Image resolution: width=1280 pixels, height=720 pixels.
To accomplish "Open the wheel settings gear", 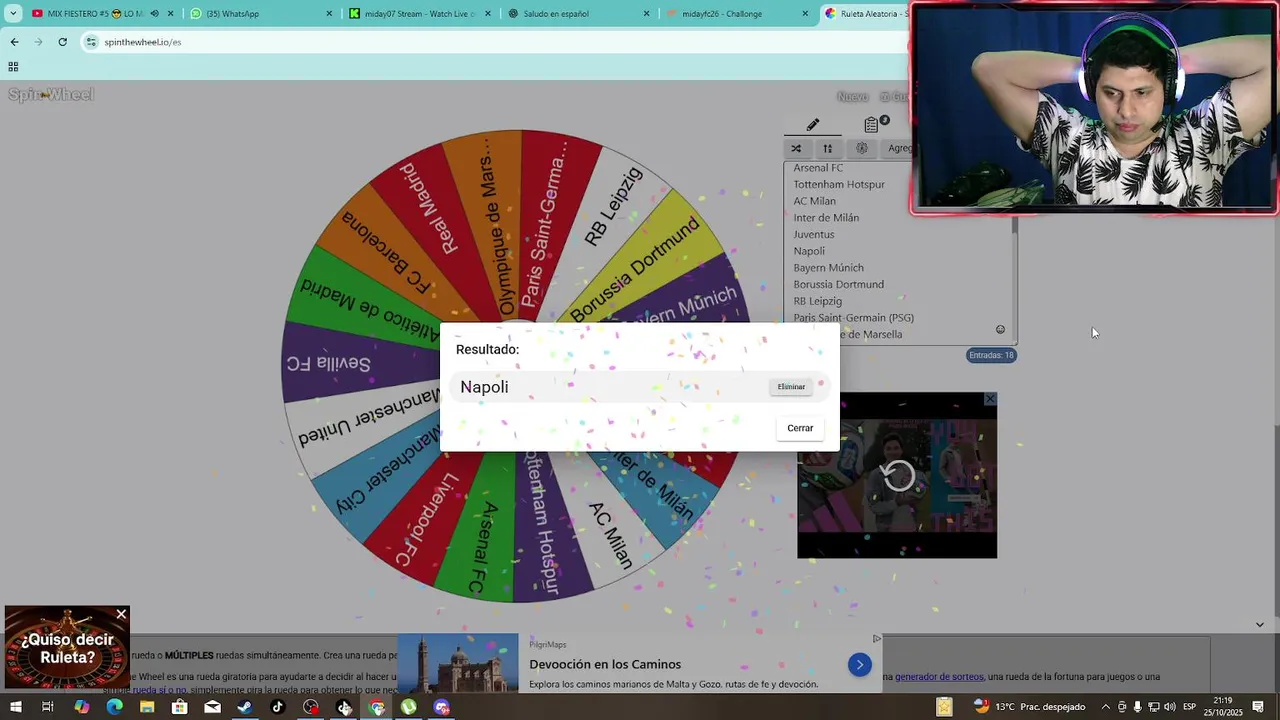I will (x=861, y=148).
